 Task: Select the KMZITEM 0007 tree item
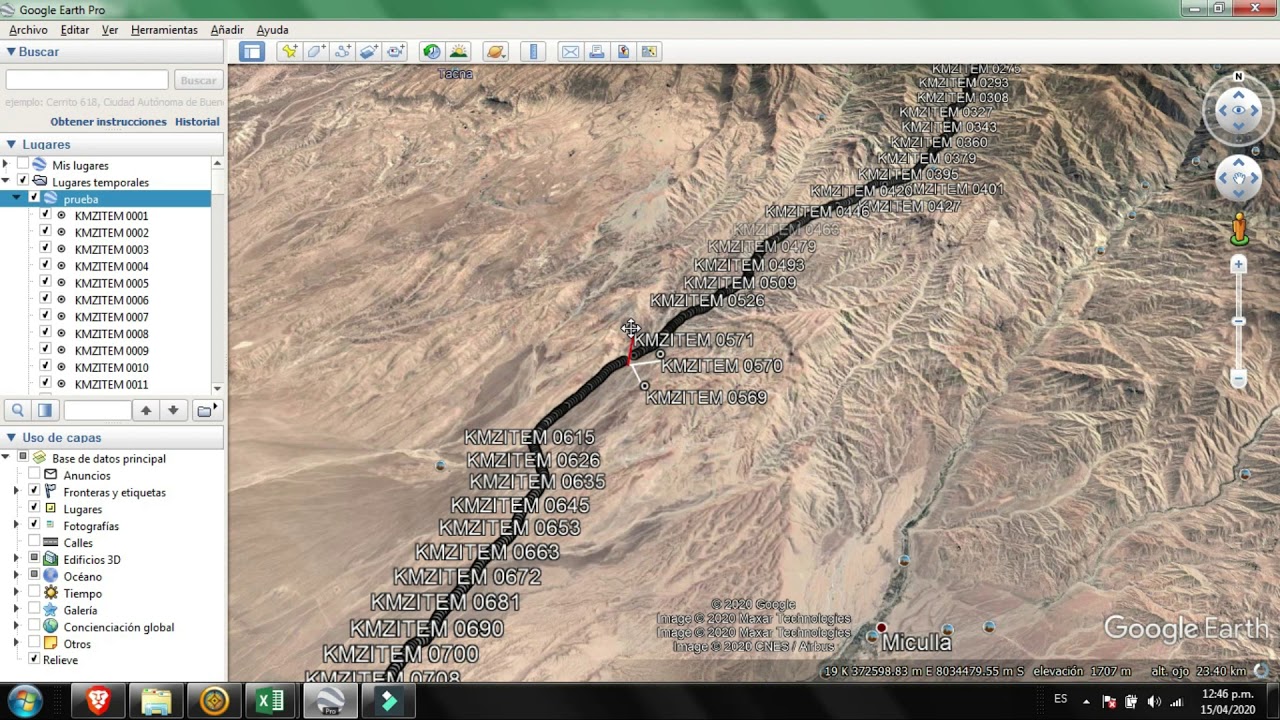(111, 317)
